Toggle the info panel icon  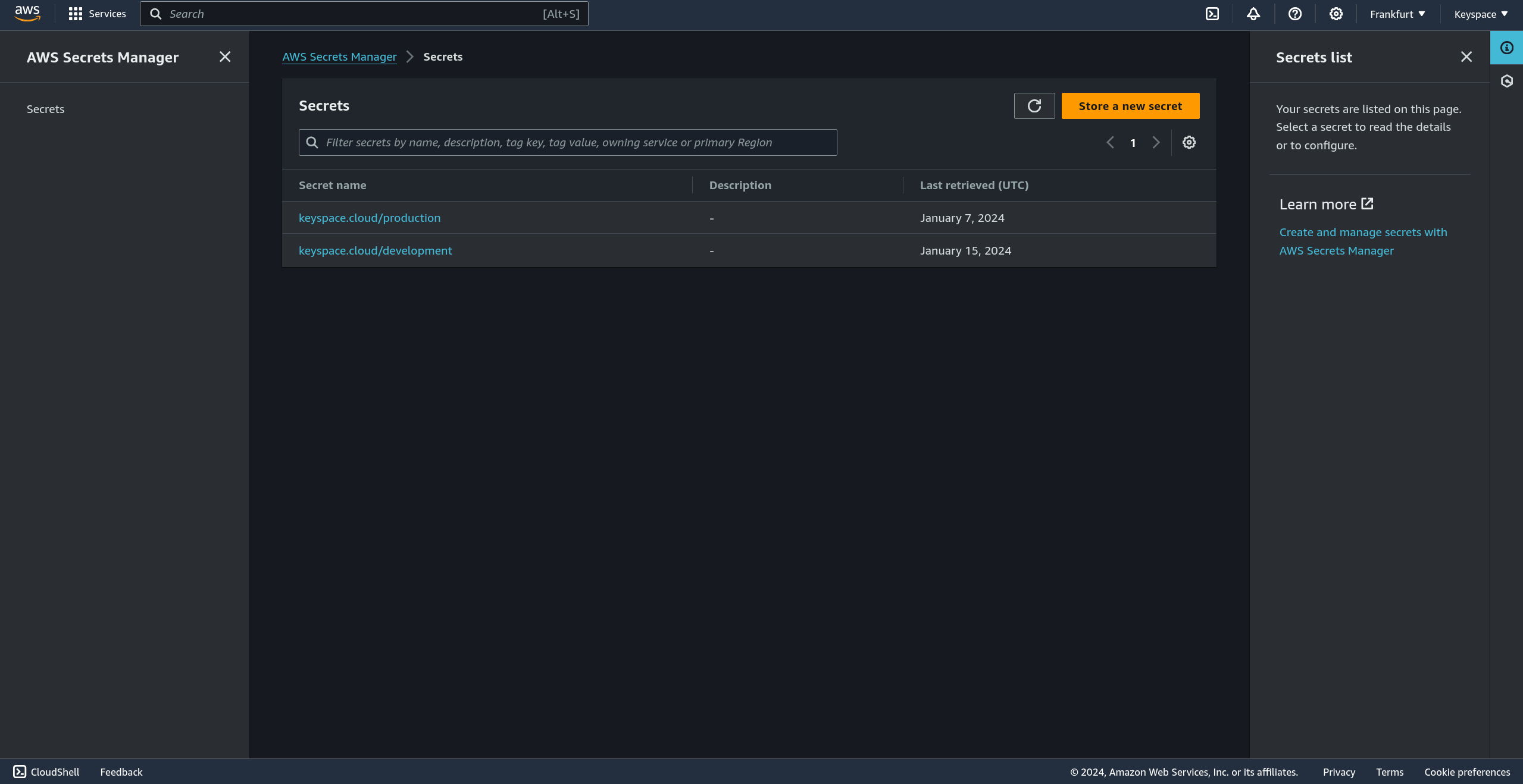click(1507, 48)
